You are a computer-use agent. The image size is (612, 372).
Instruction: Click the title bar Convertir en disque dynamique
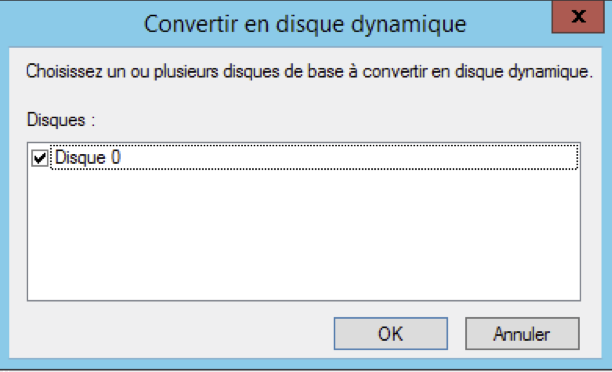tap(305, 24)
